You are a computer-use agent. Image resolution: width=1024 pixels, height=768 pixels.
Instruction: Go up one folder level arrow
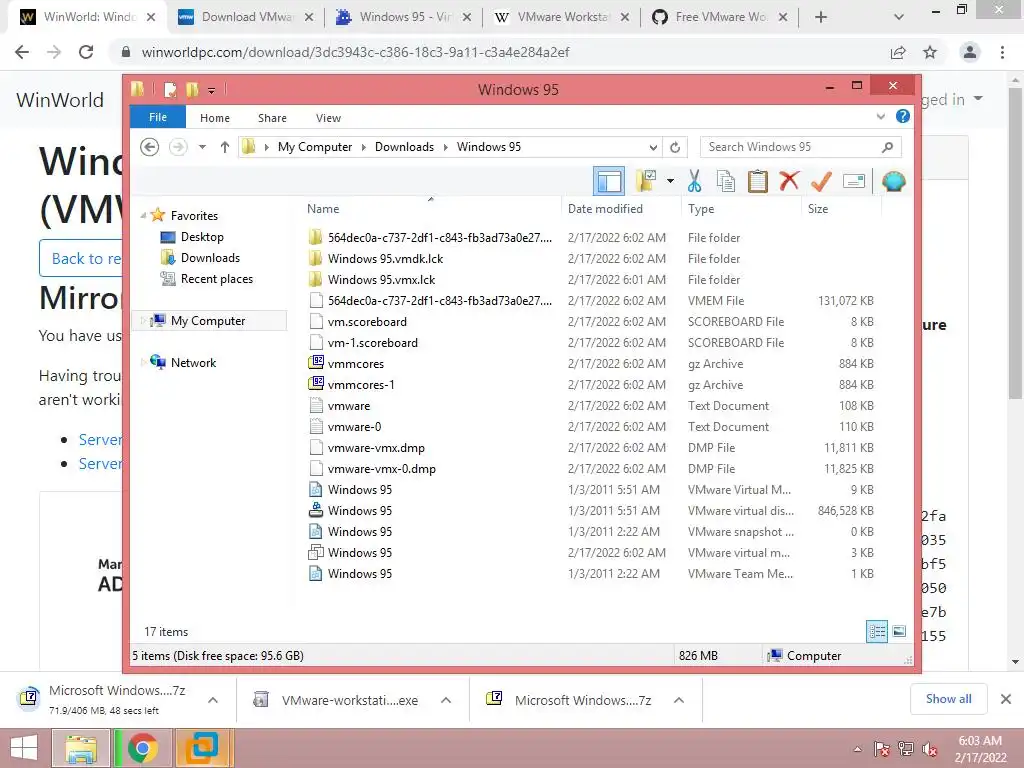225,147
